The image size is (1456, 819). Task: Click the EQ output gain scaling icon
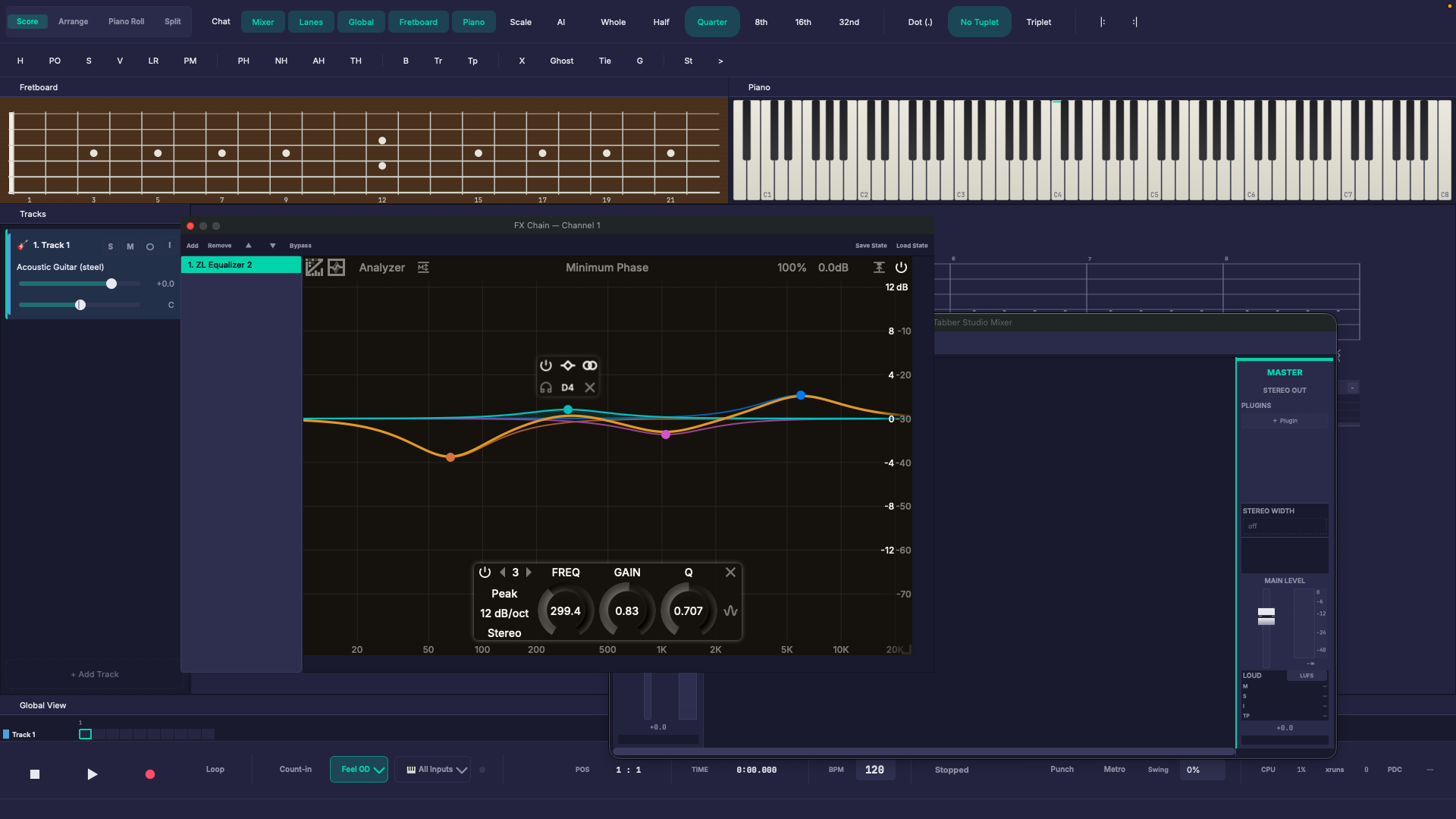(x=879, y=267)
